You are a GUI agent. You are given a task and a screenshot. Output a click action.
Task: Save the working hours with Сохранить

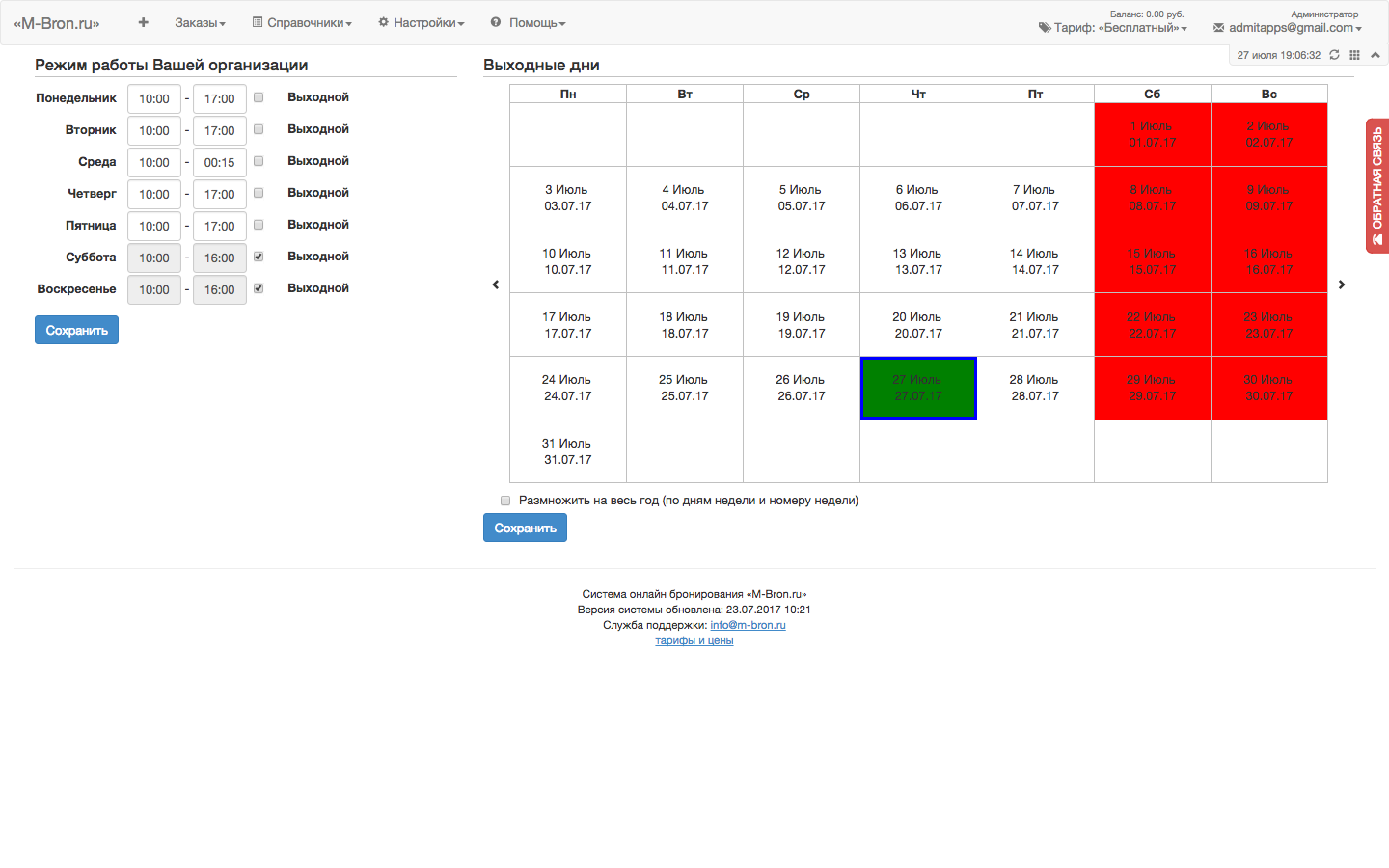76,330
